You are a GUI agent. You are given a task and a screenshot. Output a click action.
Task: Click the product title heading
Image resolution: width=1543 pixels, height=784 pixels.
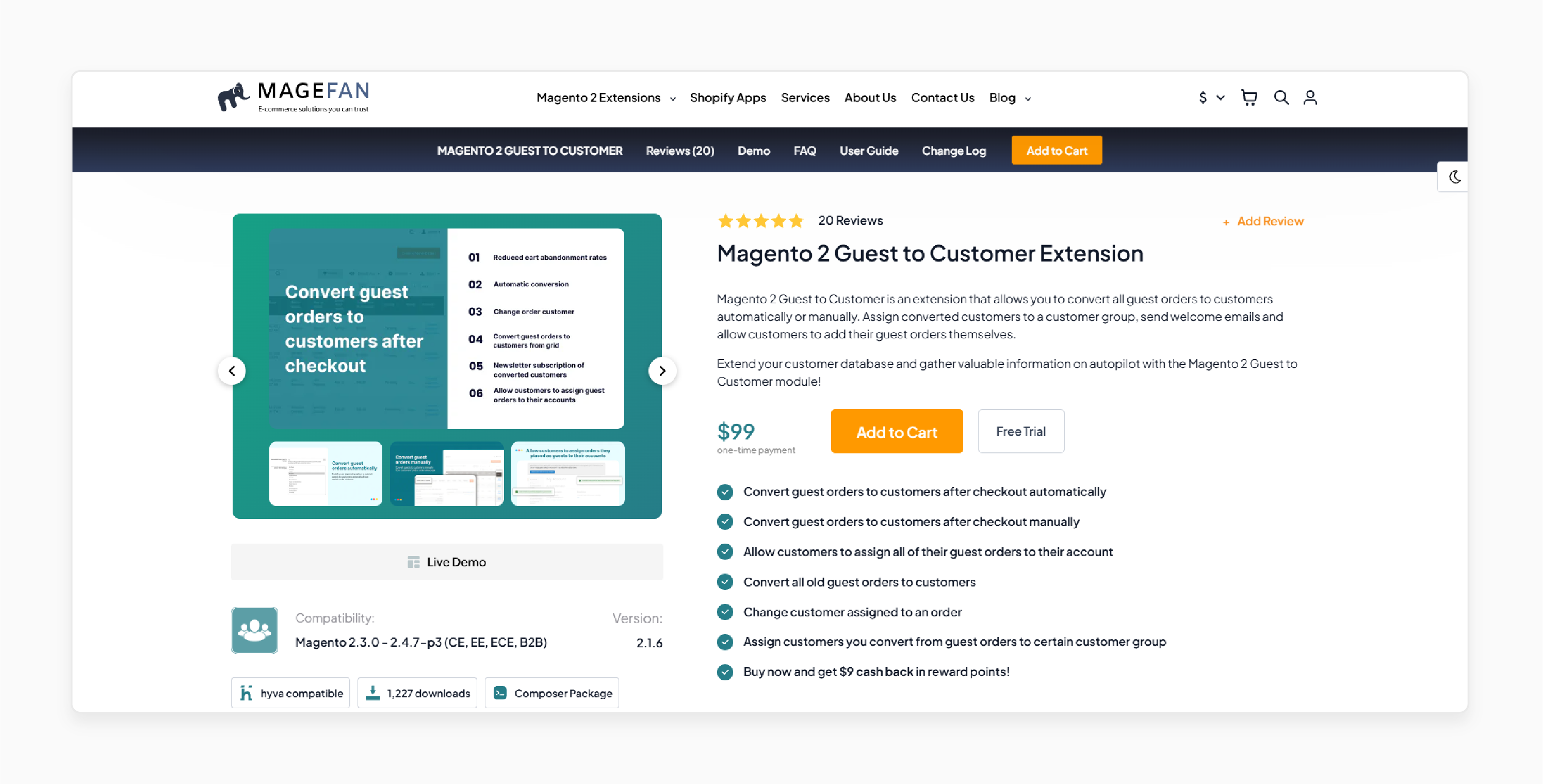pyautogui.click(x=930, y=253)
